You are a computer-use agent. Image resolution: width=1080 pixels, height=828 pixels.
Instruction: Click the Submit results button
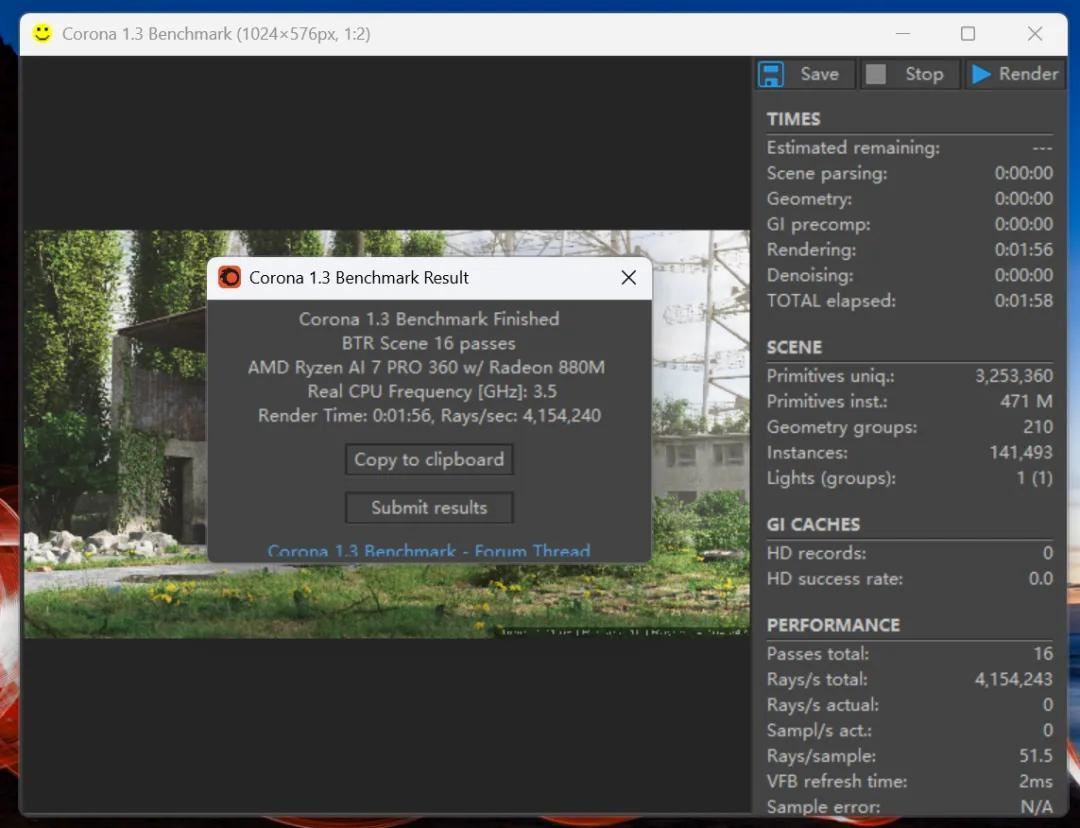[x=429, y=507]
